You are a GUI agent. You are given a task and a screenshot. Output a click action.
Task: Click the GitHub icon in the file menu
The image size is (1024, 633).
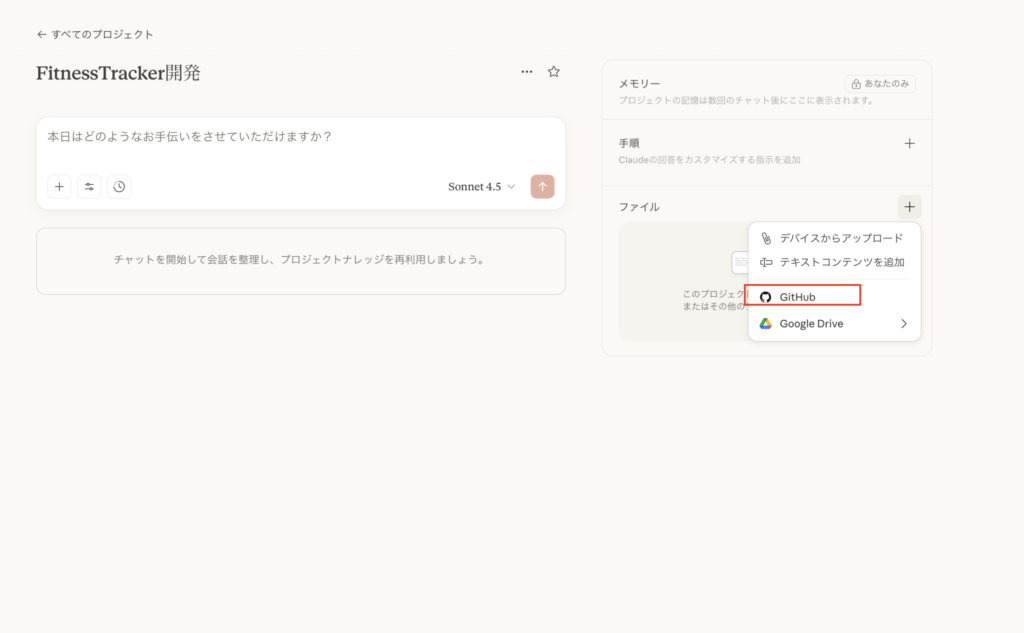coord(766,296)
